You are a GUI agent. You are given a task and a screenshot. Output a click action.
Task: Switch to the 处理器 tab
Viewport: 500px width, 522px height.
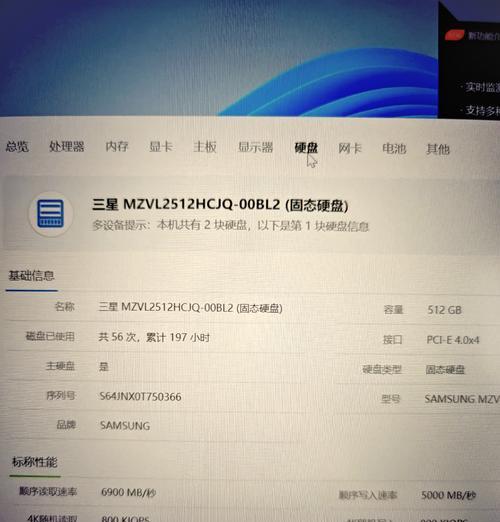(67, 146)
